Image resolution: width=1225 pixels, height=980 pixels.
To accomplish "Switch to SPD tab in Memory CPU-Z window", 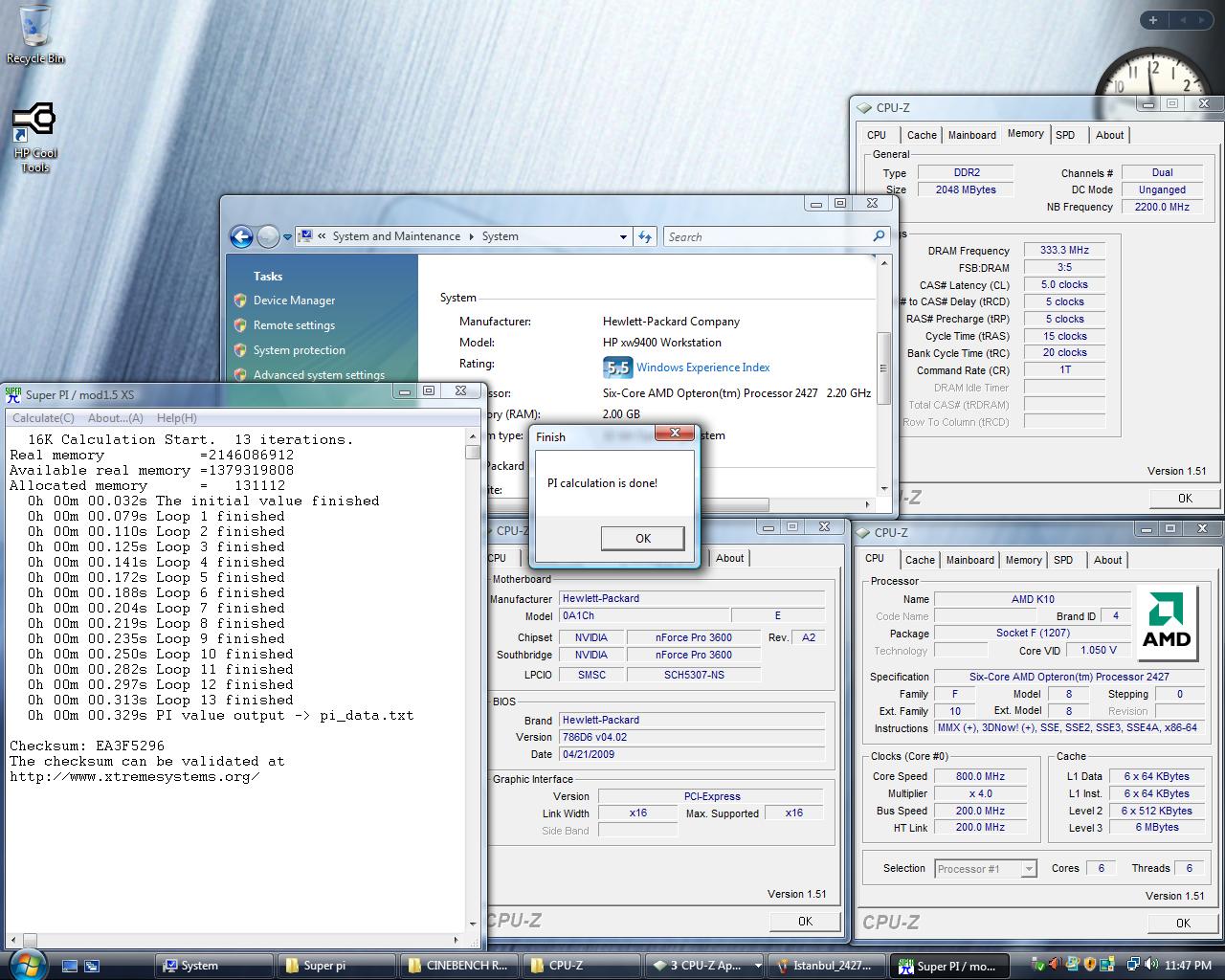I will [1065, 135].
